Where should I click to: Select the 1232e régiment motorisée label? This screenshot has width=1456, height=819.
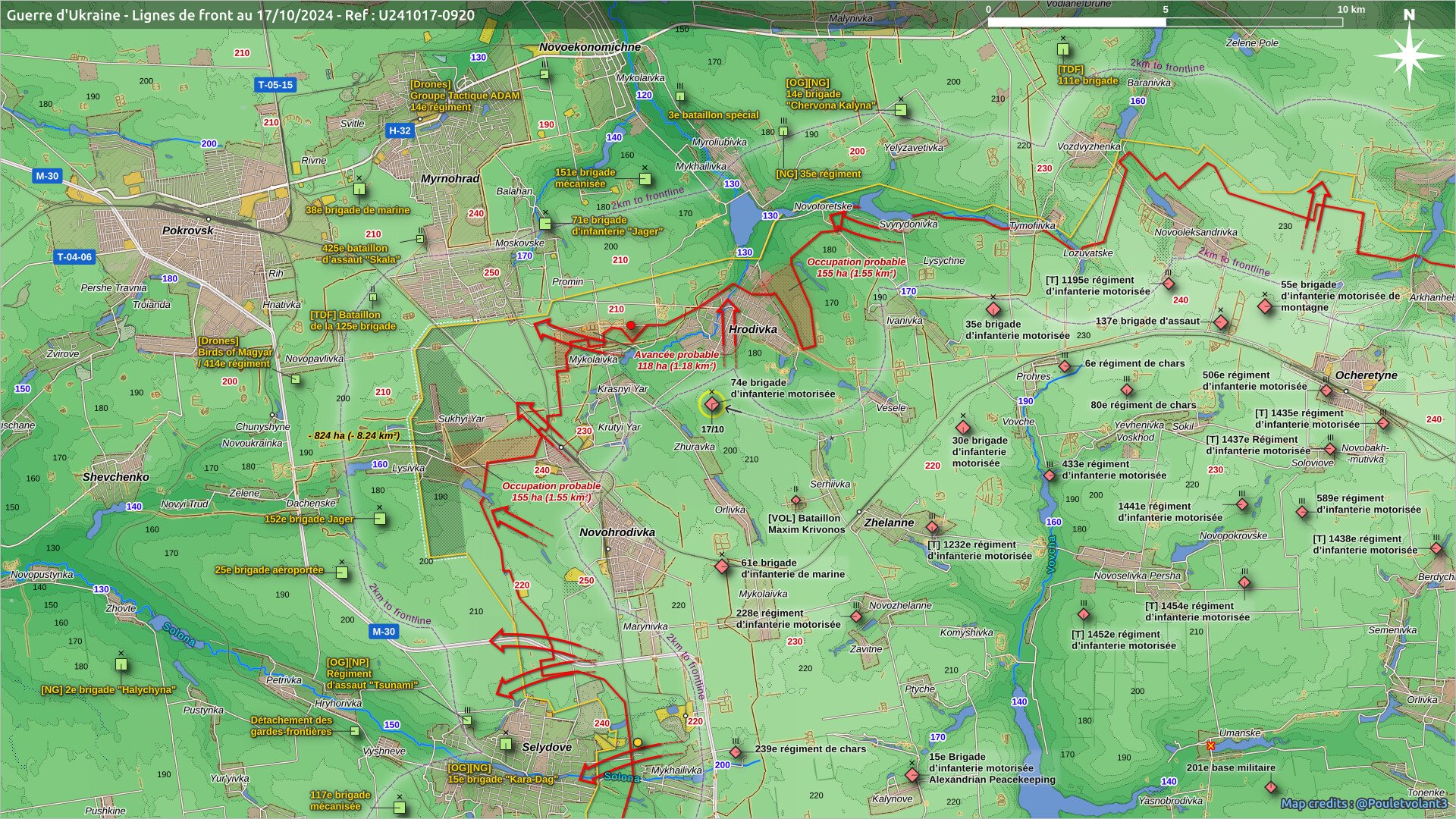coord(980,550)
